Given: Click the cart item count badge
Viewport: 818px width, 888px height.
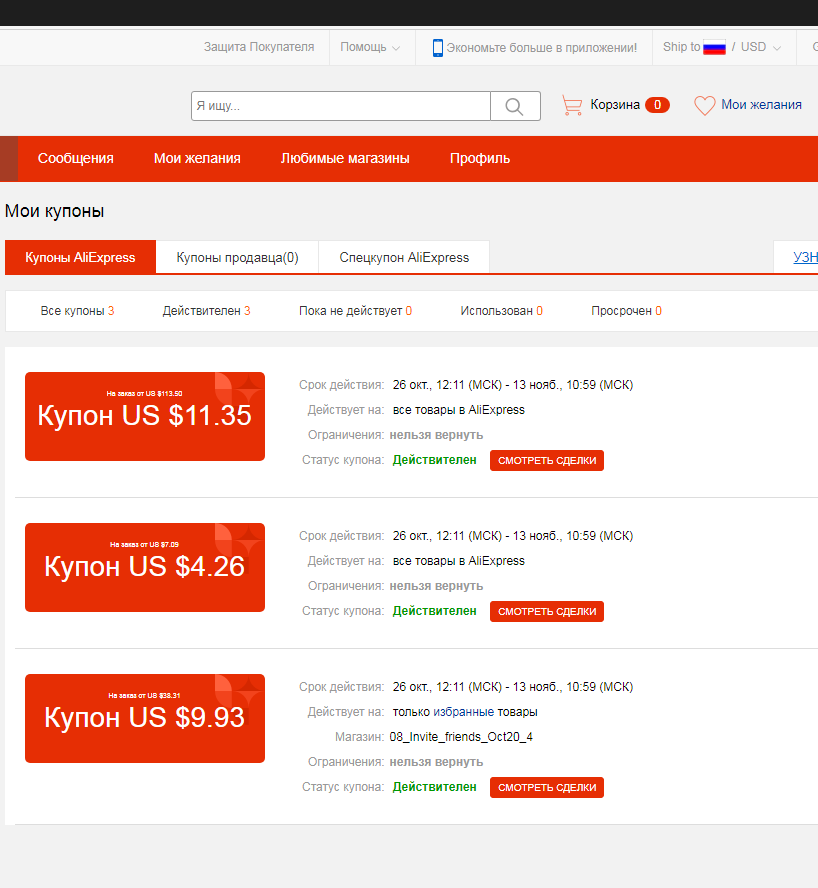Looking at the screenshot, I should pyautogui.click(x=657, y=105).
